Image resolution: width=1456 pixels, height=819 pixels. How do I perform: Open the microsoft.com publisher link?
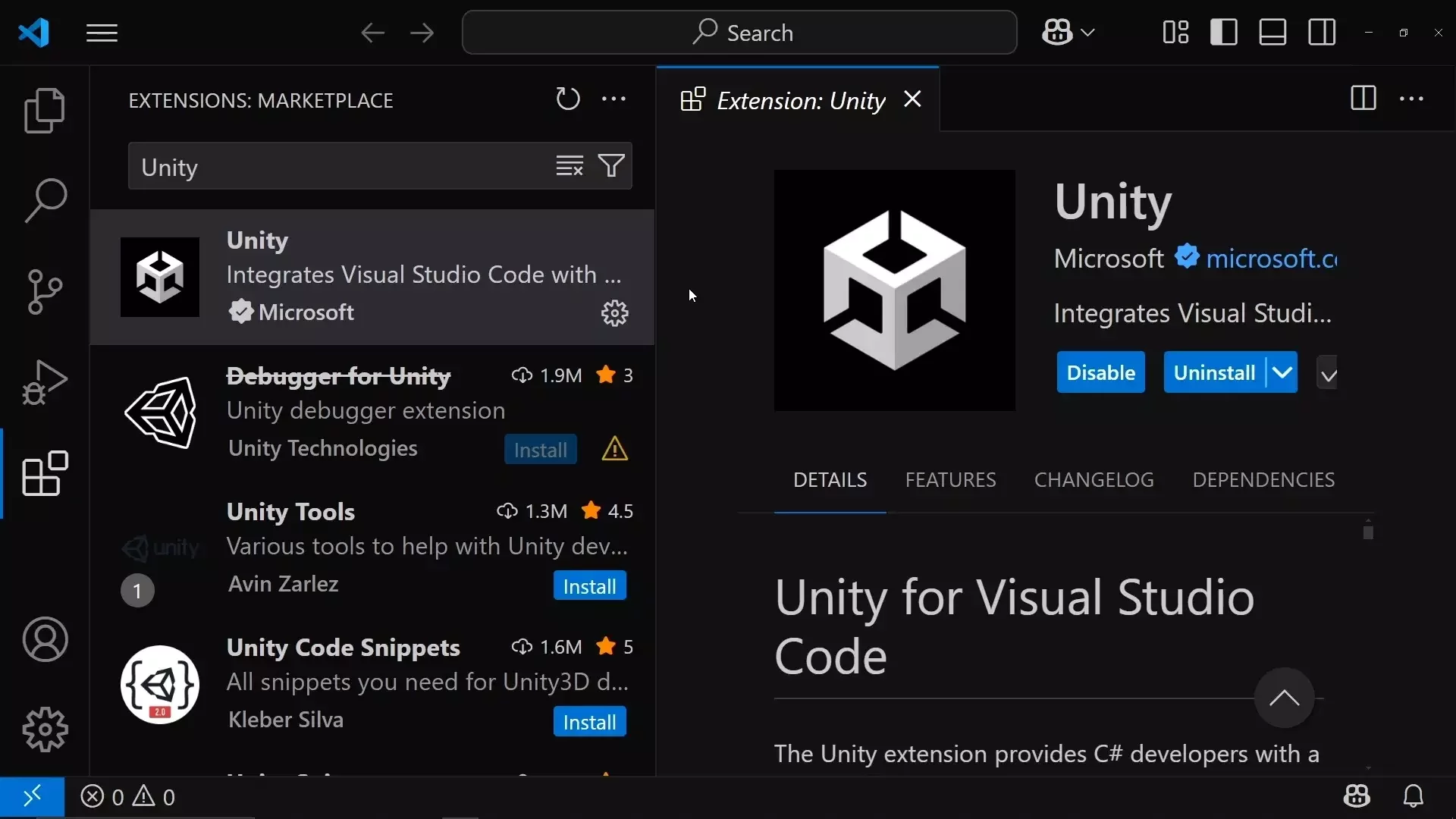[1271, 259]
